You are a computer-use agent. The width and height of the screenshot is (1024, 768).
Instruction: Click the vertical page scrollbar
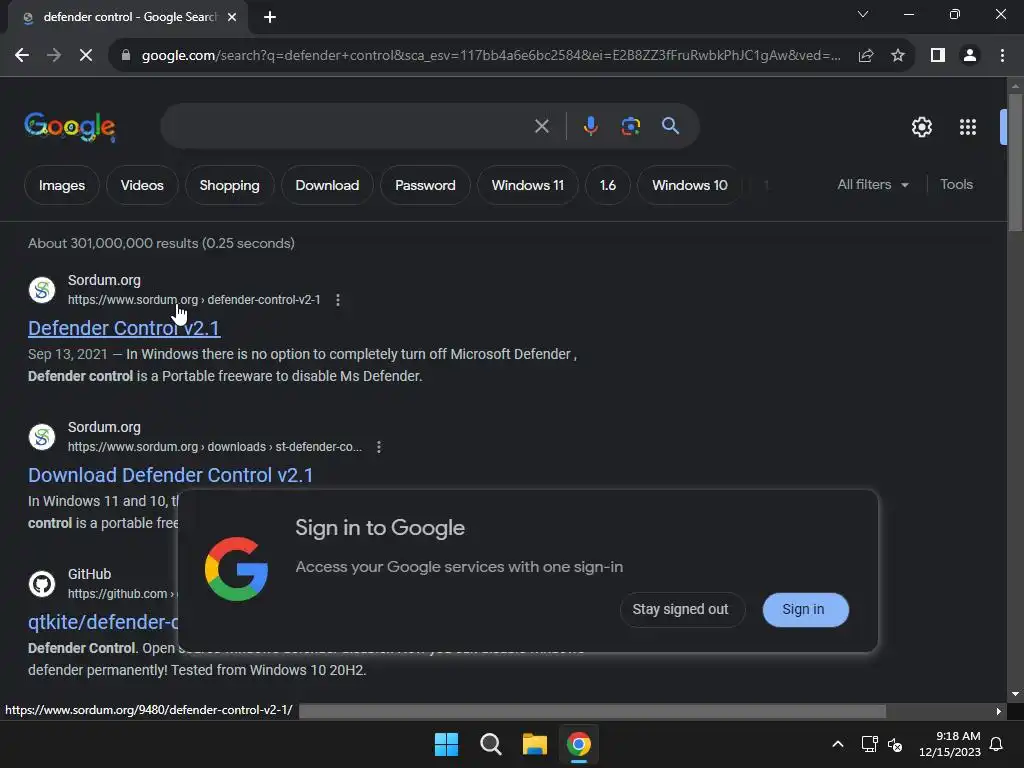1015,163
